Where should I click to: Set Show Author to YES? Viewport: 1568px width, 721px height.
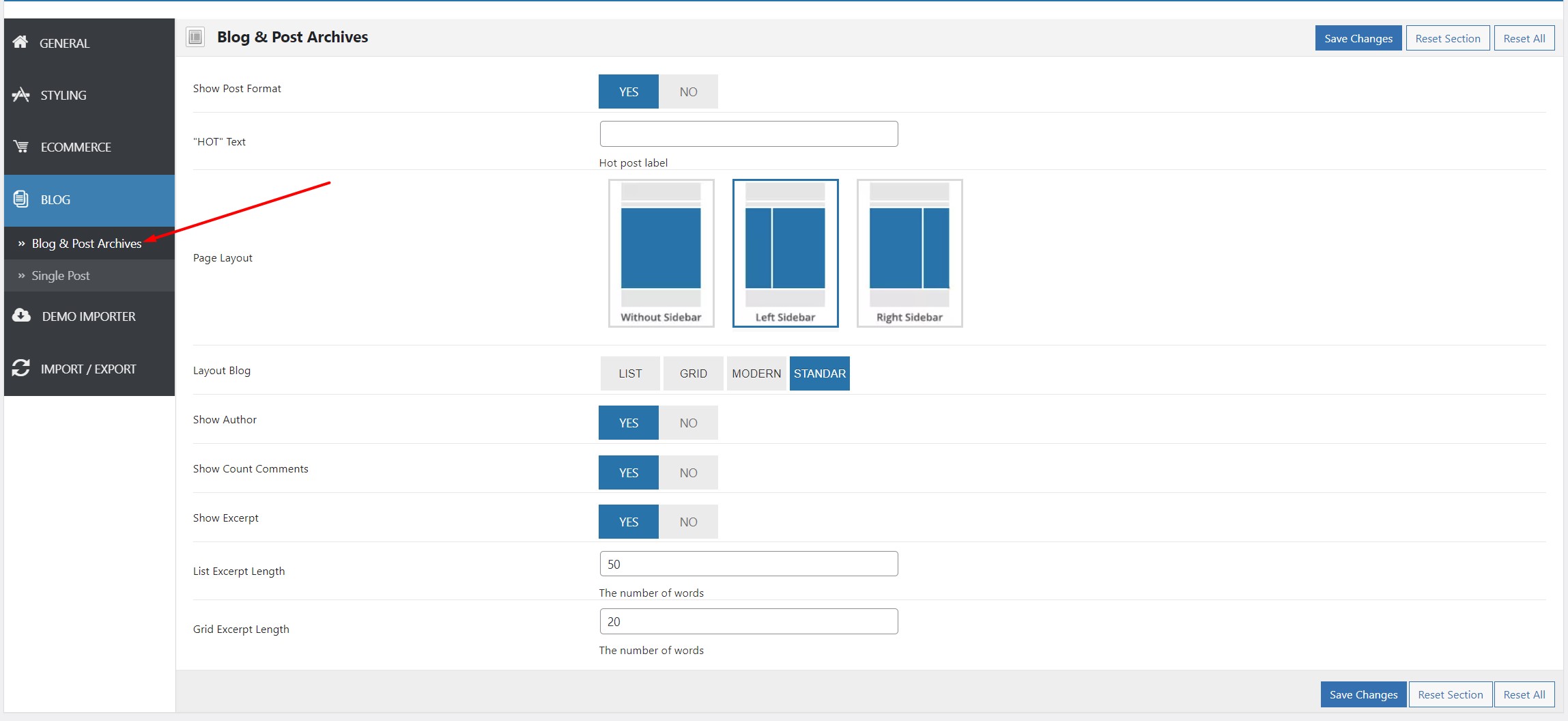(x=629, y=423)
